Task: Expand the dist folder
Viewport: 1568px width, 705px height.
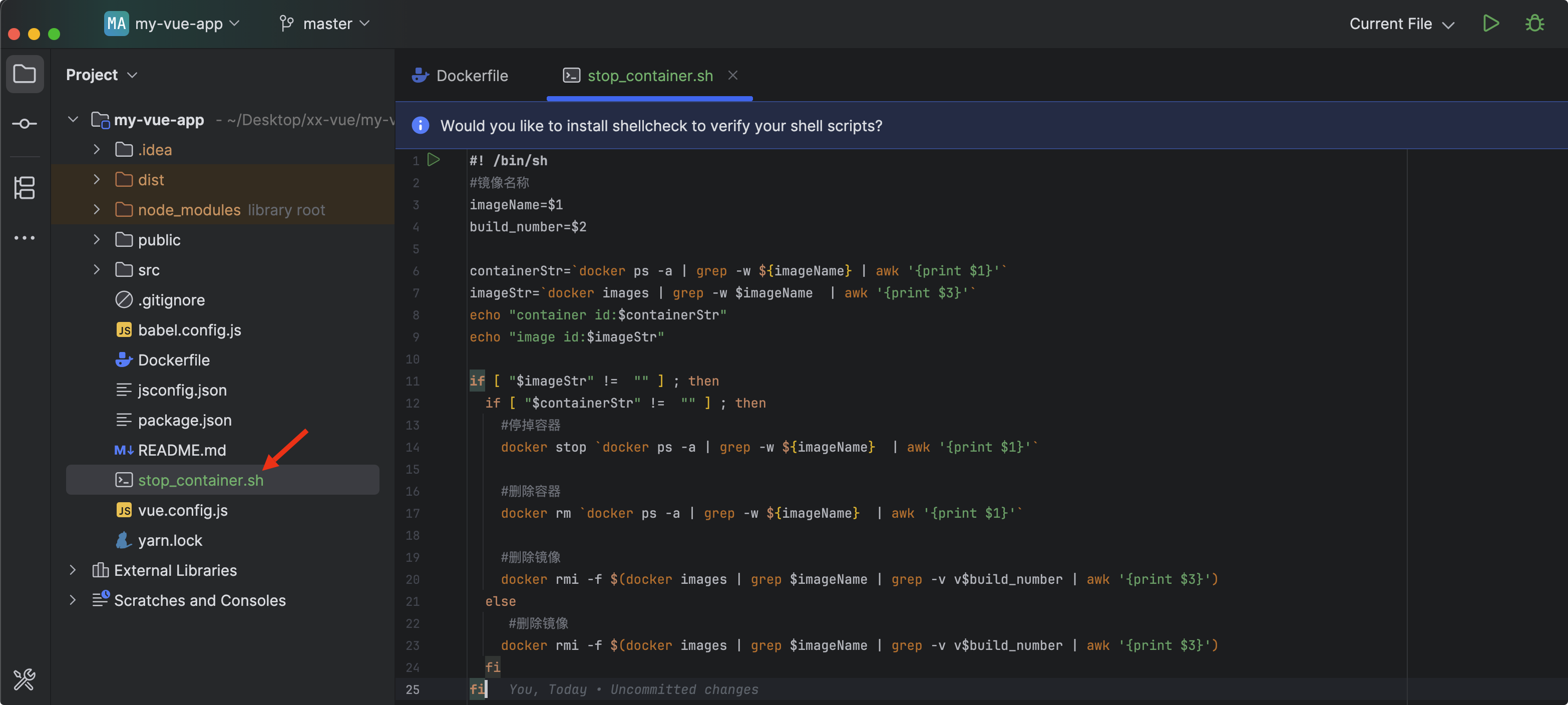Action: click(97, 179)
